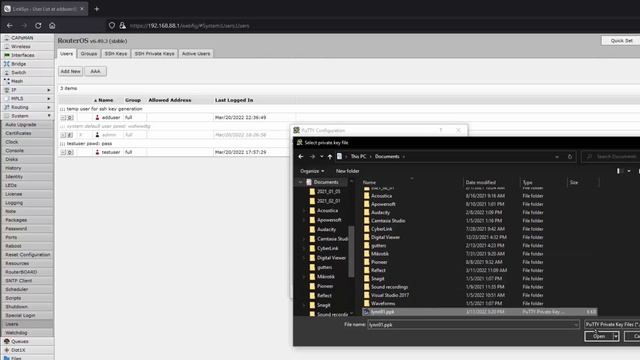
Task: Click Documents in the breadcrumb path
Action: tap(387, 157)
